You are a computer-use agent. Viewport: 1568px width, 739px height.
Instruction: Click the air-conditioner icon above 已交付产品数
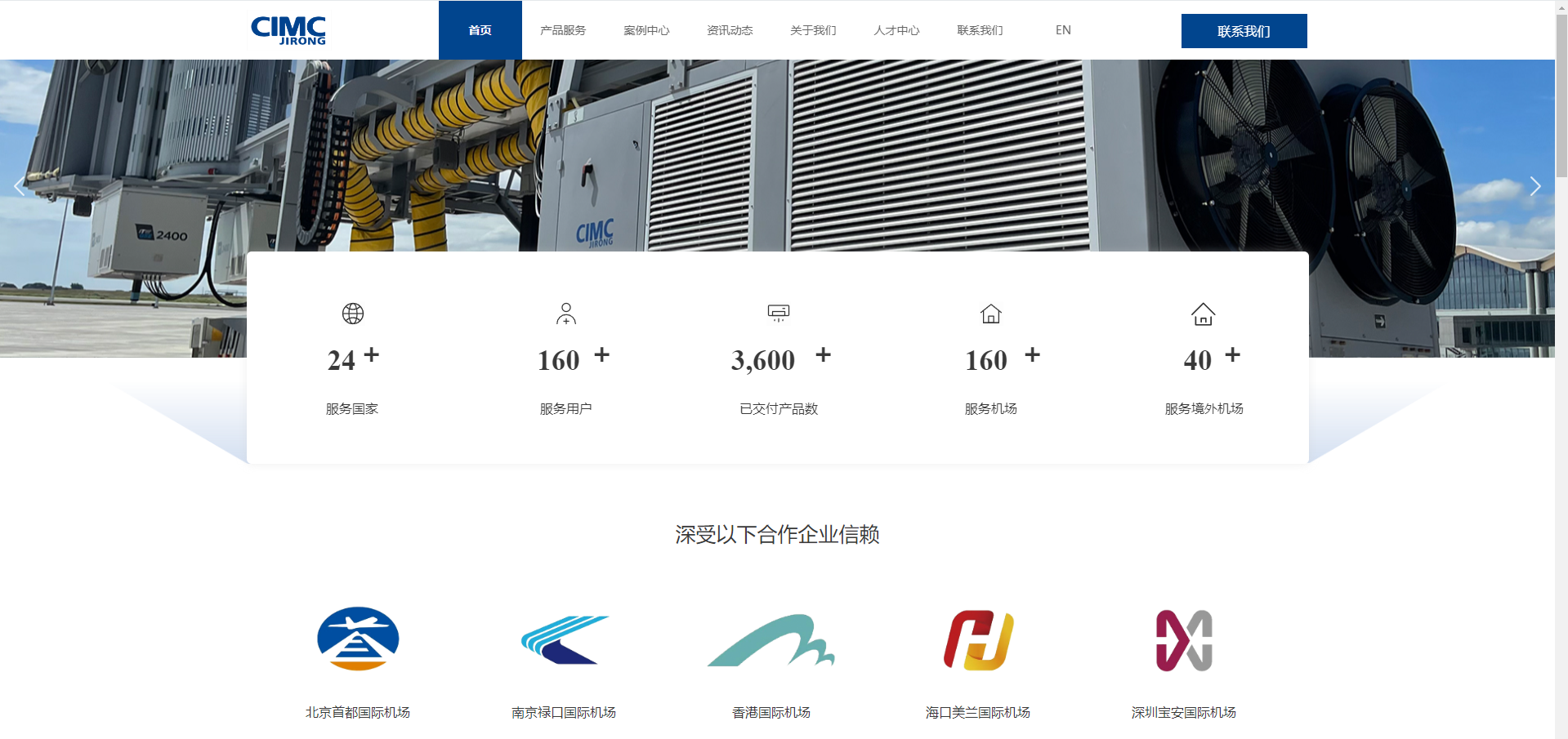(x=779, y=313)
